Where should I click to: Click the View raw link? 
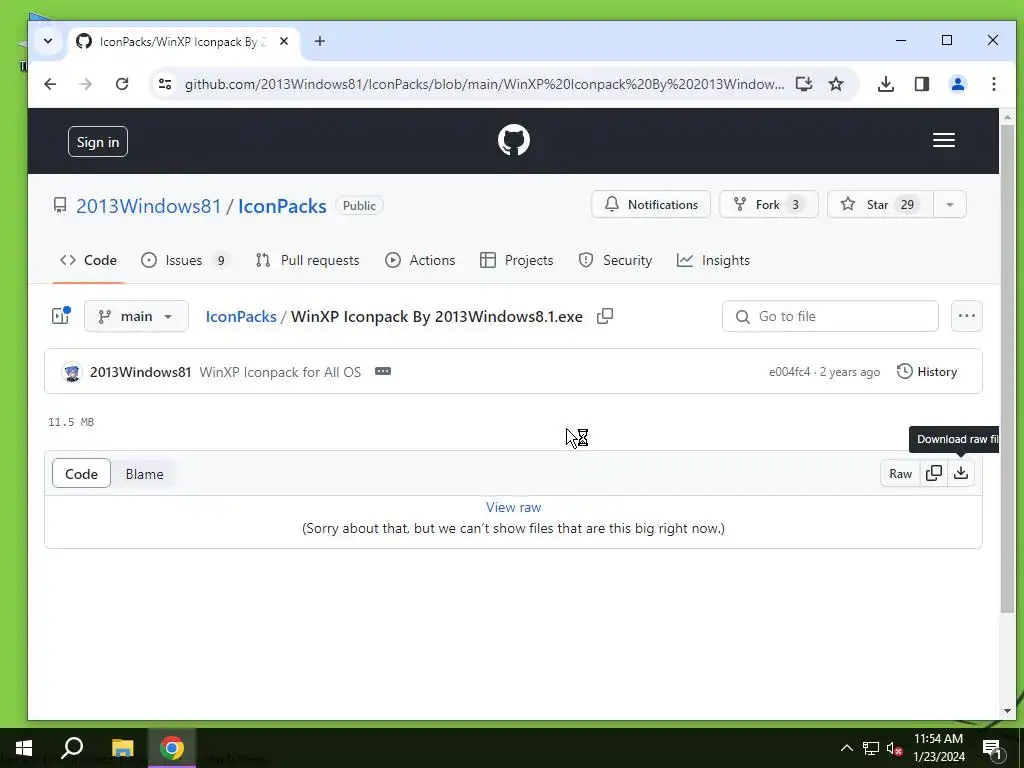pos(513,507)
